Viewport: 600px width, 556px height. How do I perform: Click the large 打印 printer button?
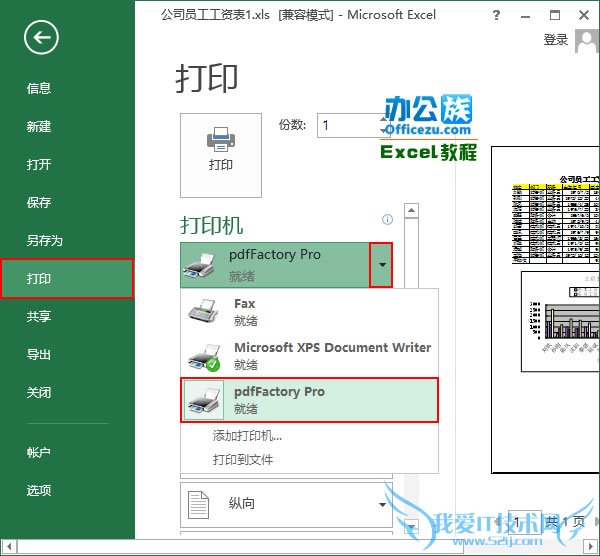(x=221, y=155)
